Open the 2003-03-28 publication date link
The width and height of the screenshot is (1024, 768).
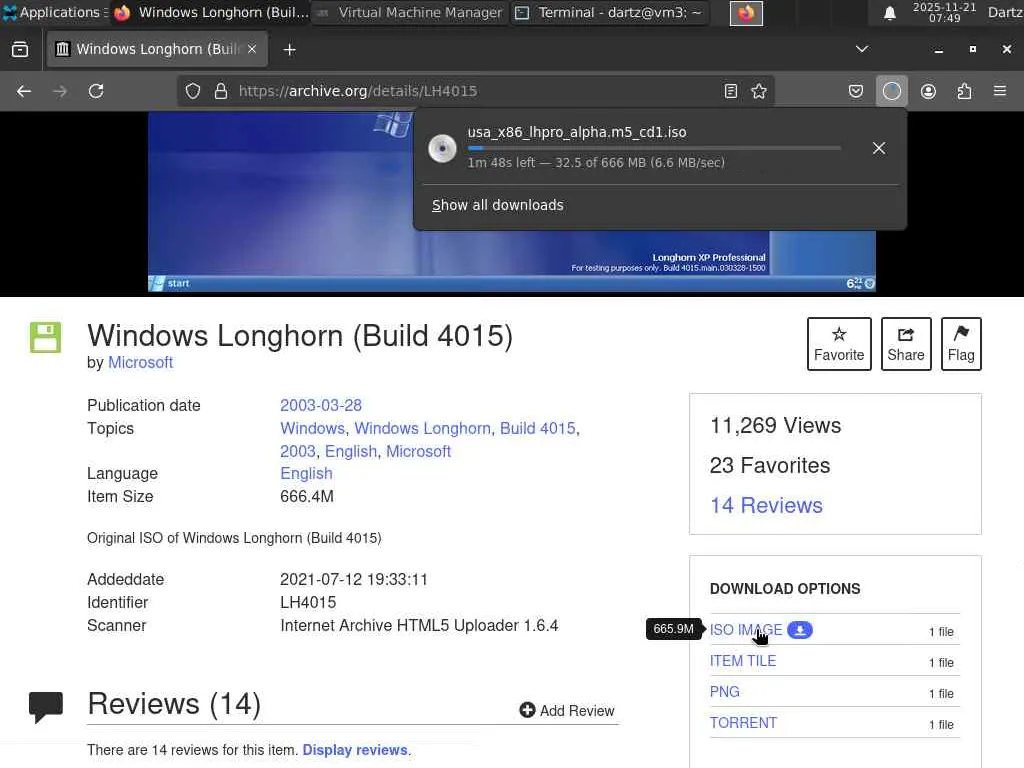(321, 406)
